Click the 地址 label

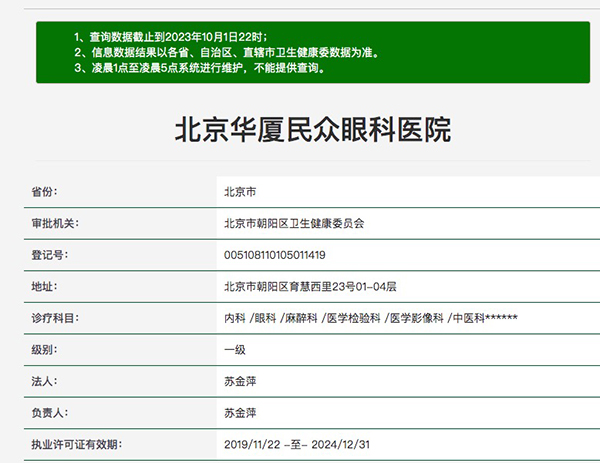(x=44, y=287)
